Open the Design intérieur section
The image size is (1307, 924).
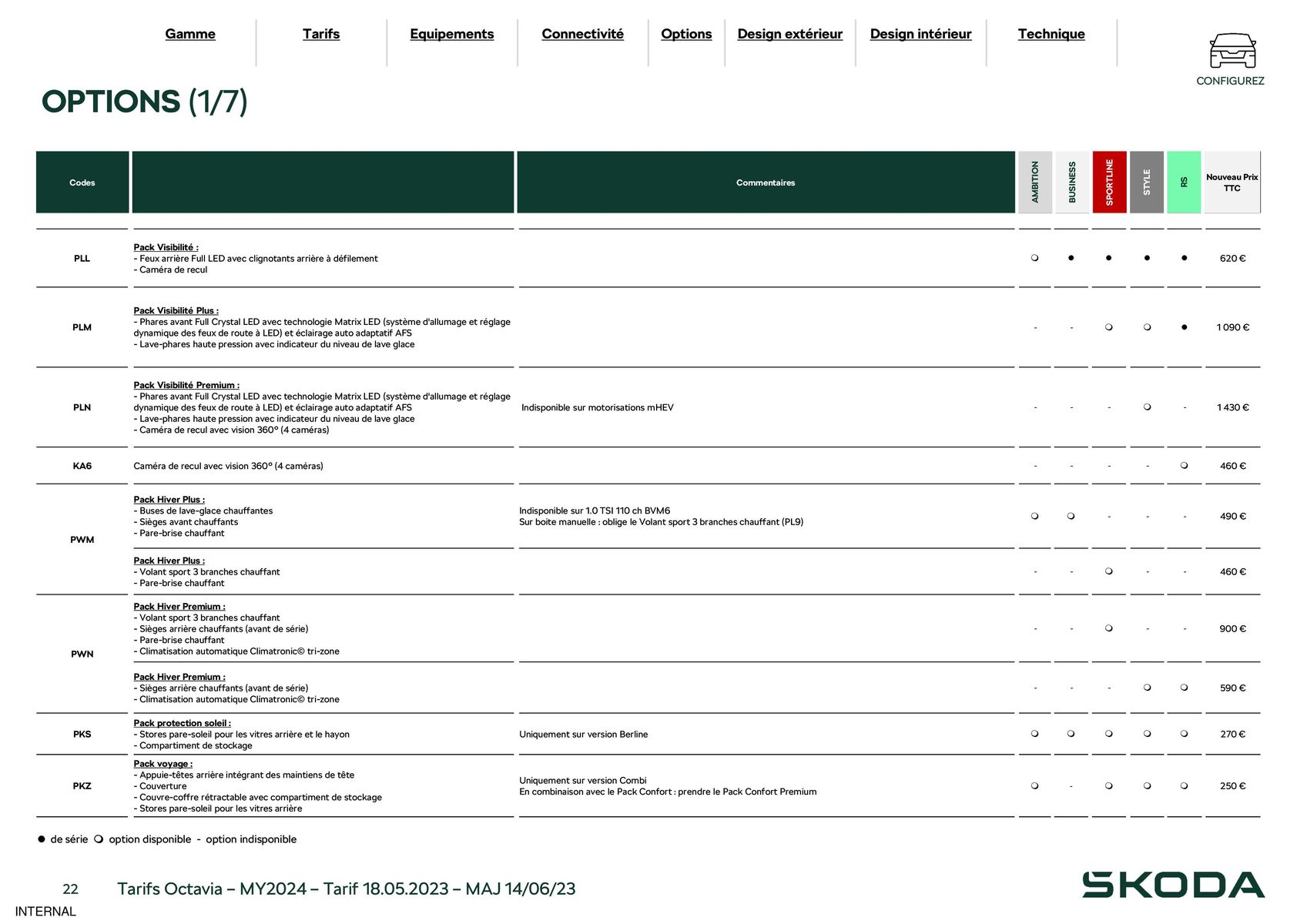[921, 34]
